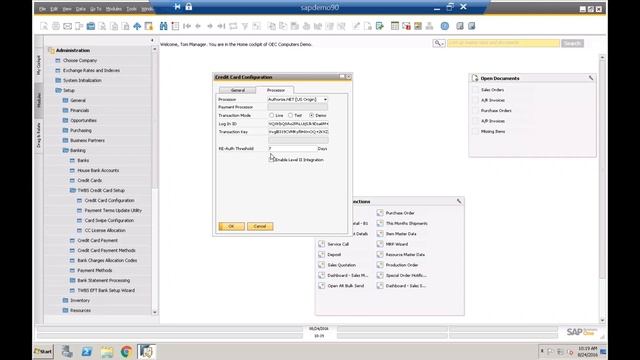Select Test transaction mode radio button
Screen dimensions: 640x360
(291, 116)
